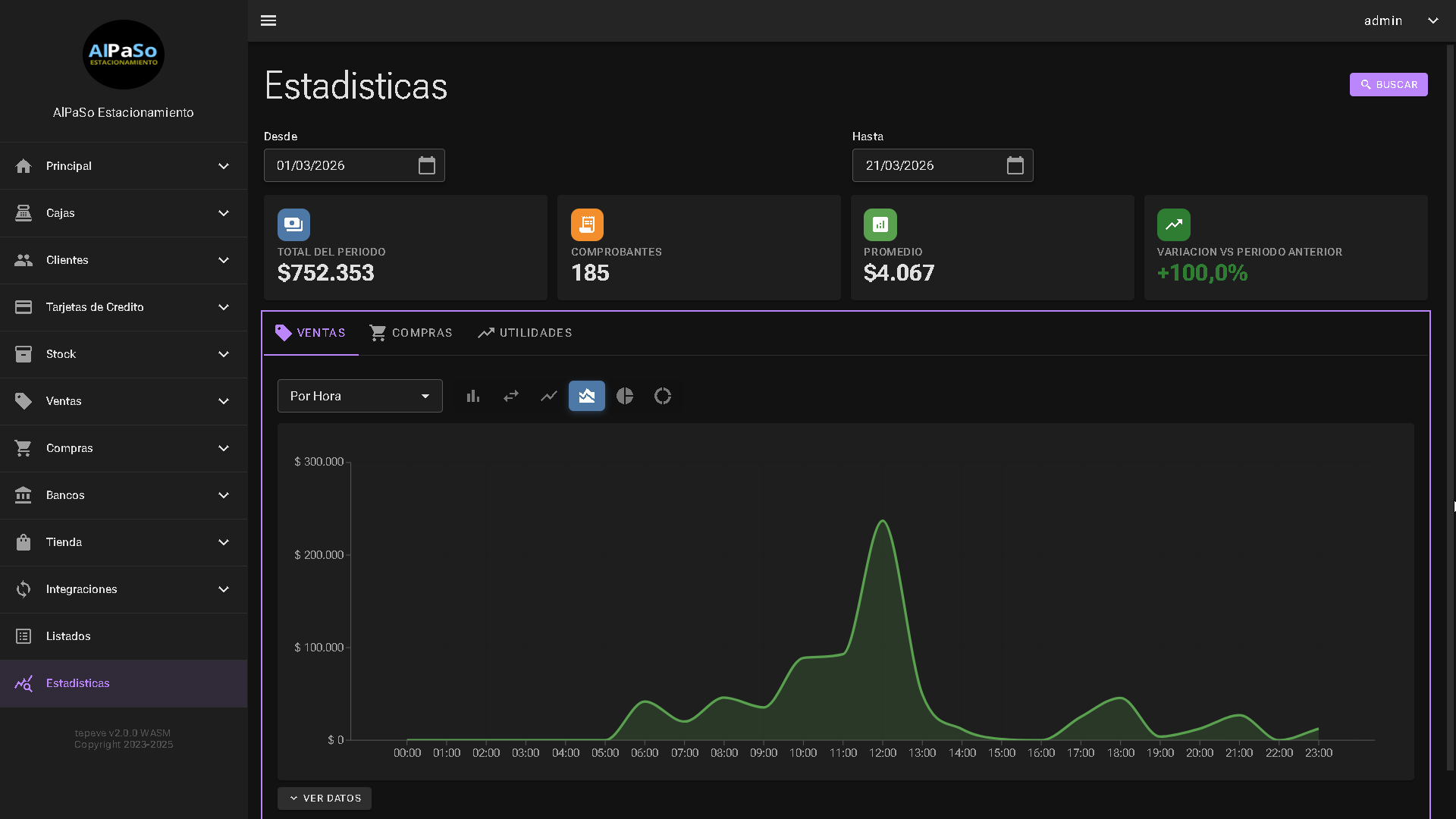The height and width of the screenshot is (819, 1456).
Task: Expand the Cajas sidebar menu
Action: click(x=124, y=213)
